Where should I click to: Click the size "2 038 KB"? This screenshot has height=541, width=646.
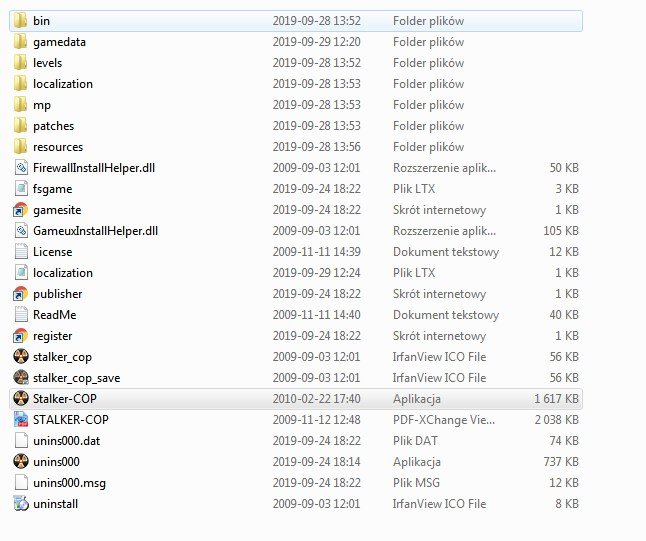[x=556, y=419]
